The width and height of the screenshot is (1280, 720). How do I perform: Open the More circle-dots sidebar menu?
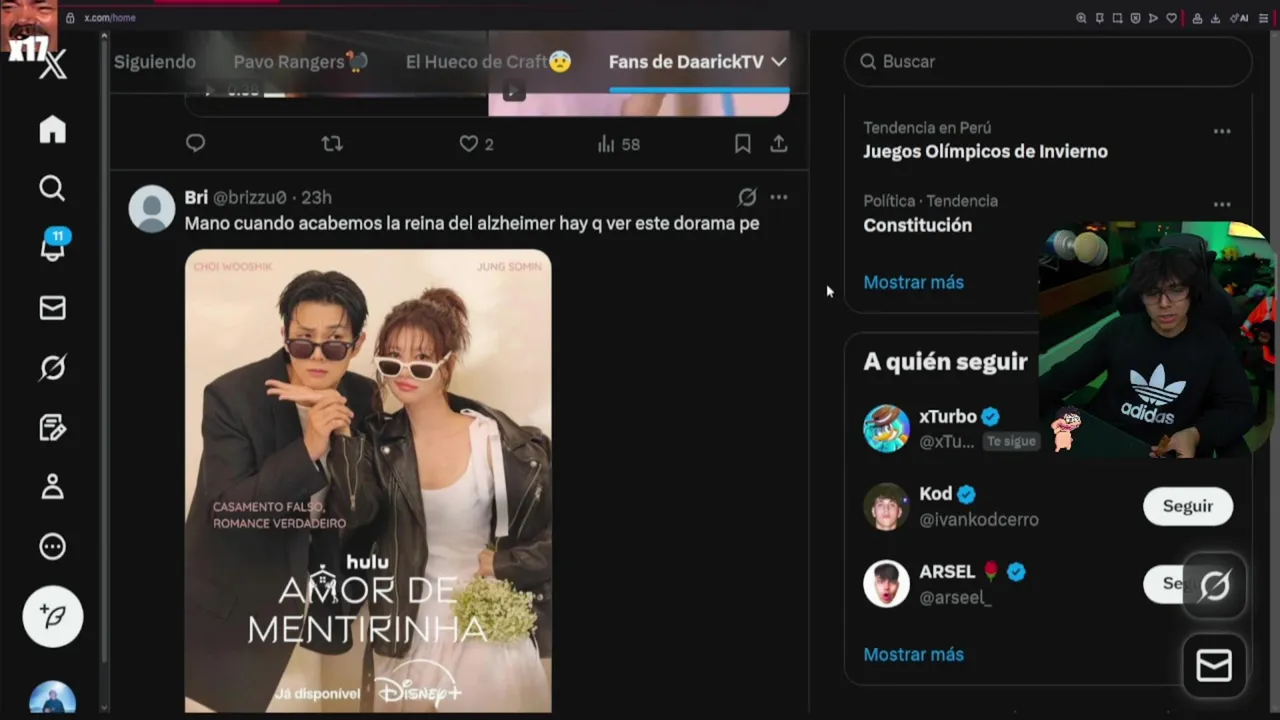pyautogui.click(x=52, y=547)
